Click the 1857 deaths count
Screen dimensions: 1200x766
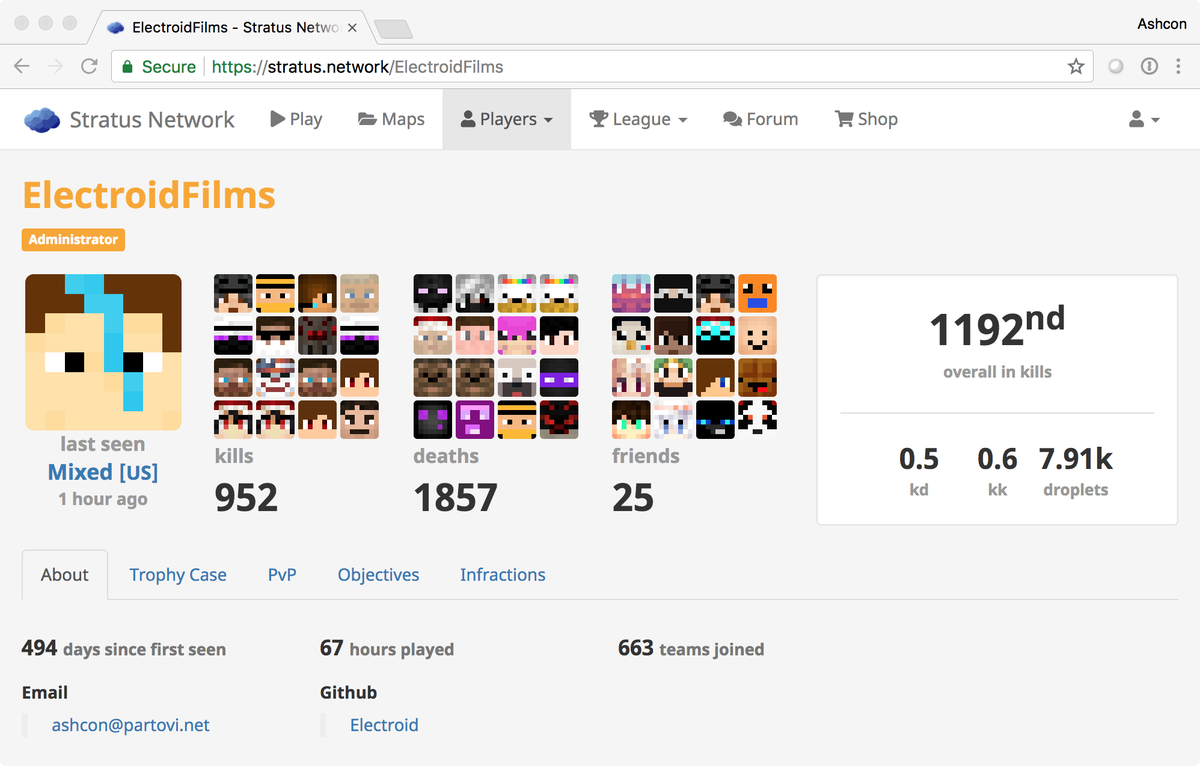click(x=455, y=497)
